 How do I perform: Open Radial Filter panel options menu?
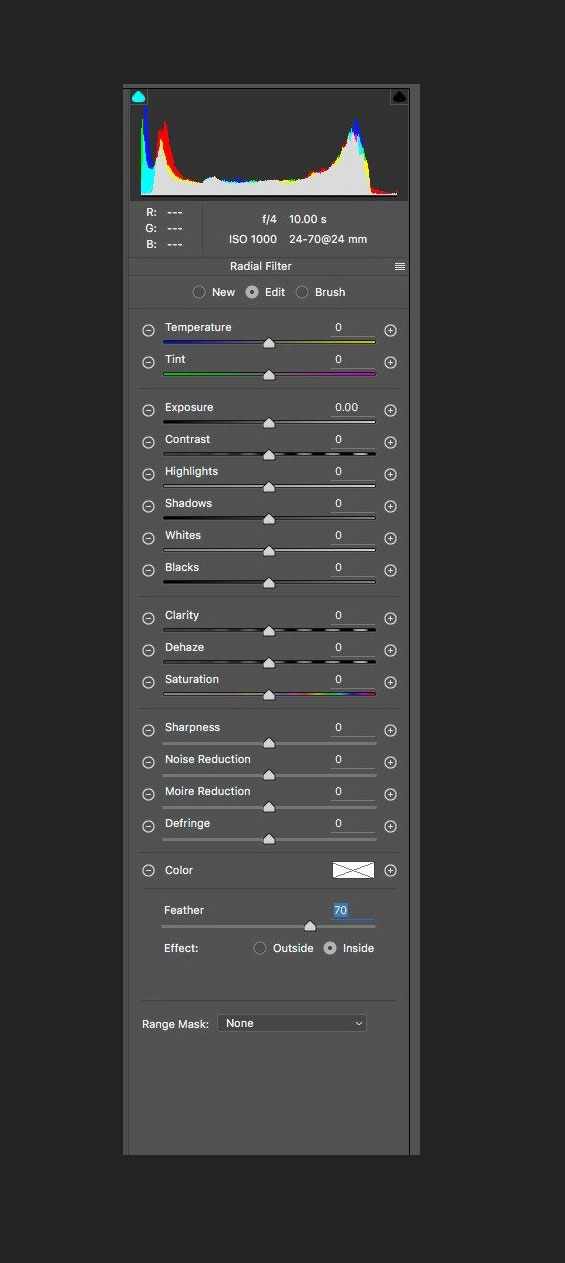(400, 267)
